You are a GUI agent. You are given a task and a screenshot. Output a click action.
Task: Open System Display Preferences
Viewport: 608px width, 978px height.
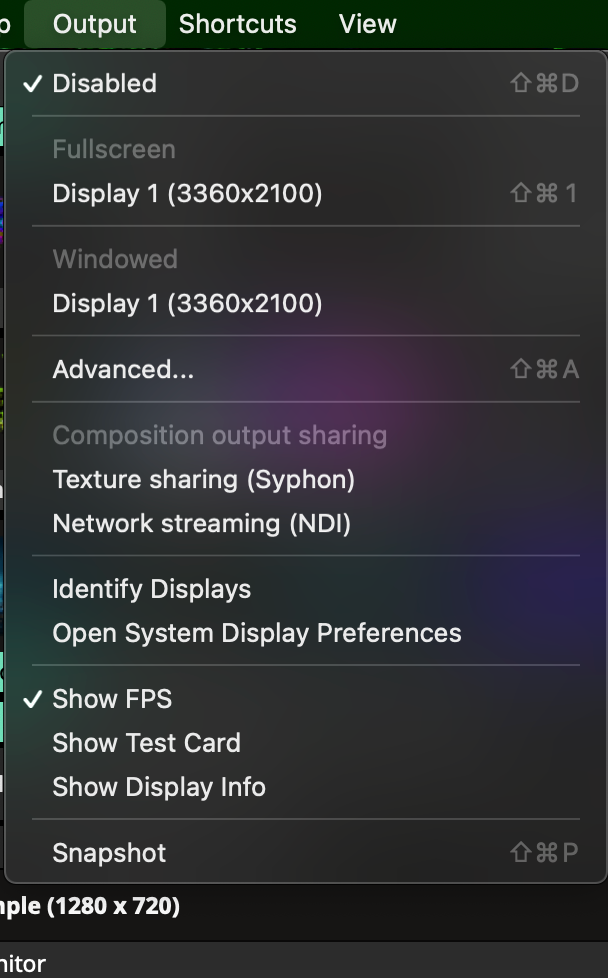click(x=256, y=634)
